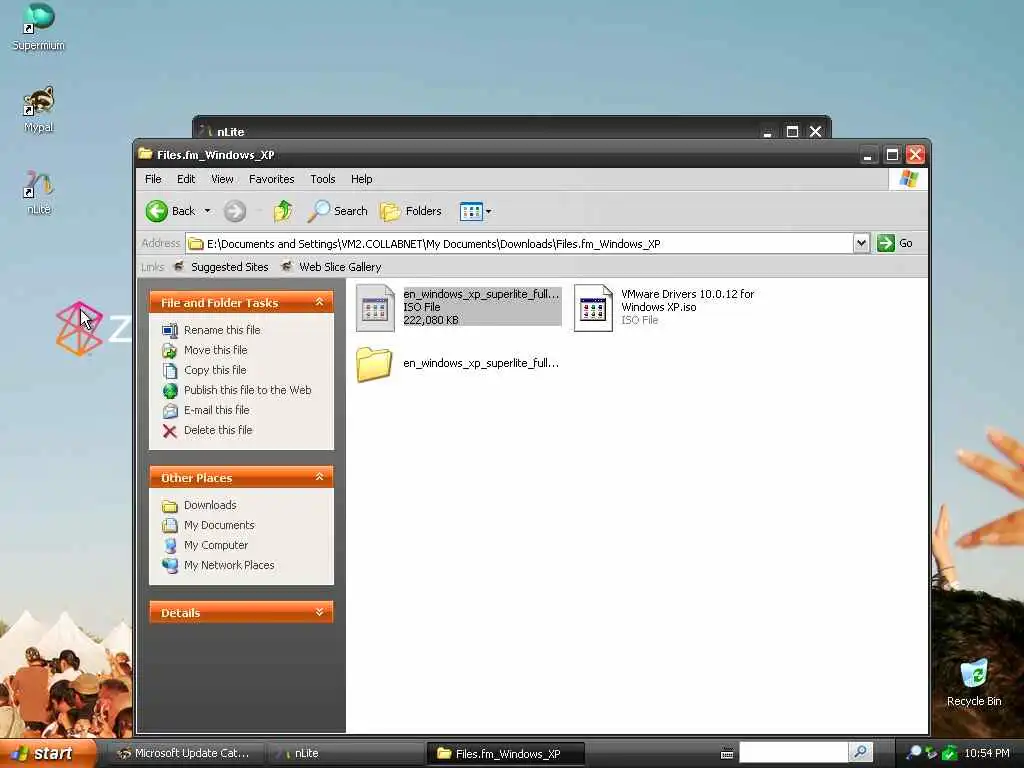Click into the taskbar search box
Viewport: 1024px width, 768px height.
[793, 752]
